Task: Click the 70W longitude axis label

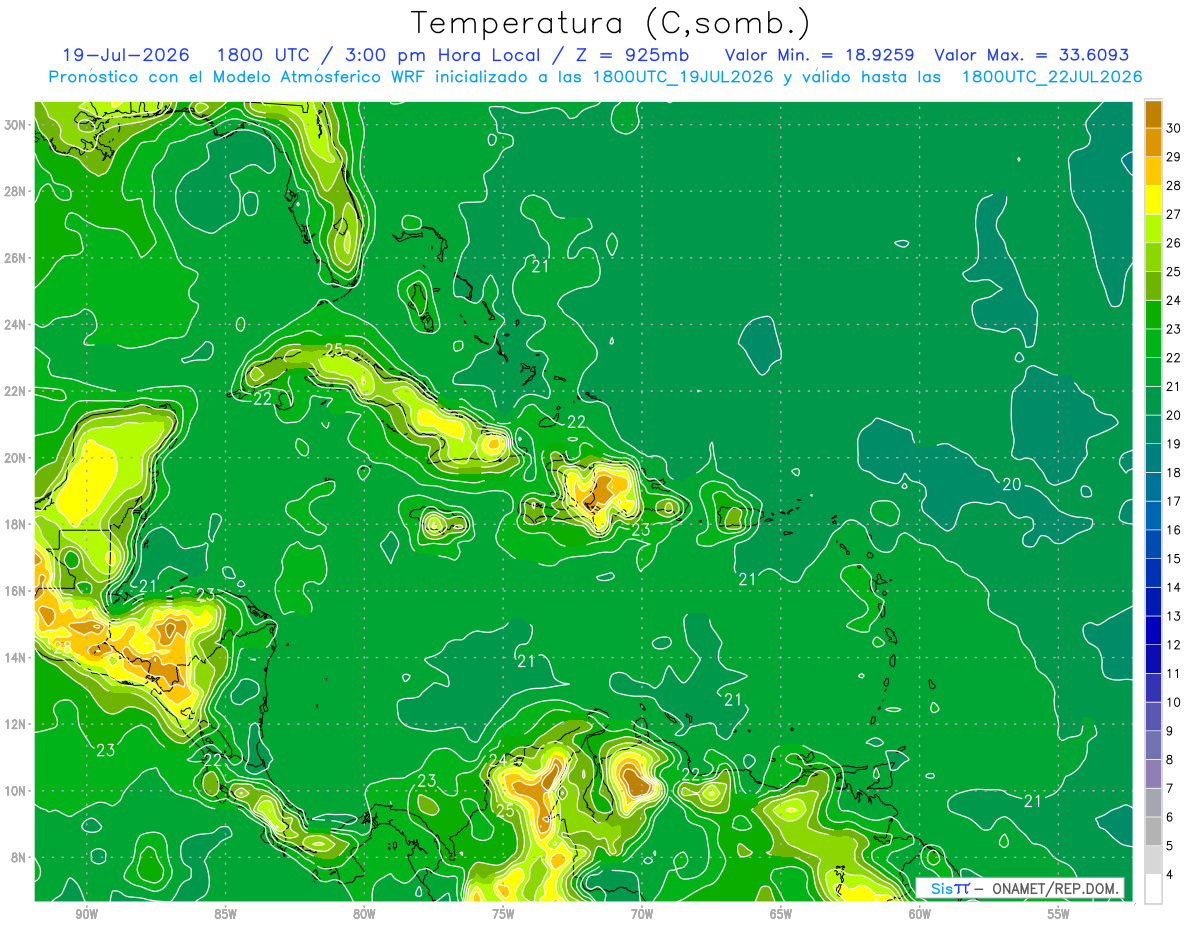Action: [641, 914]
